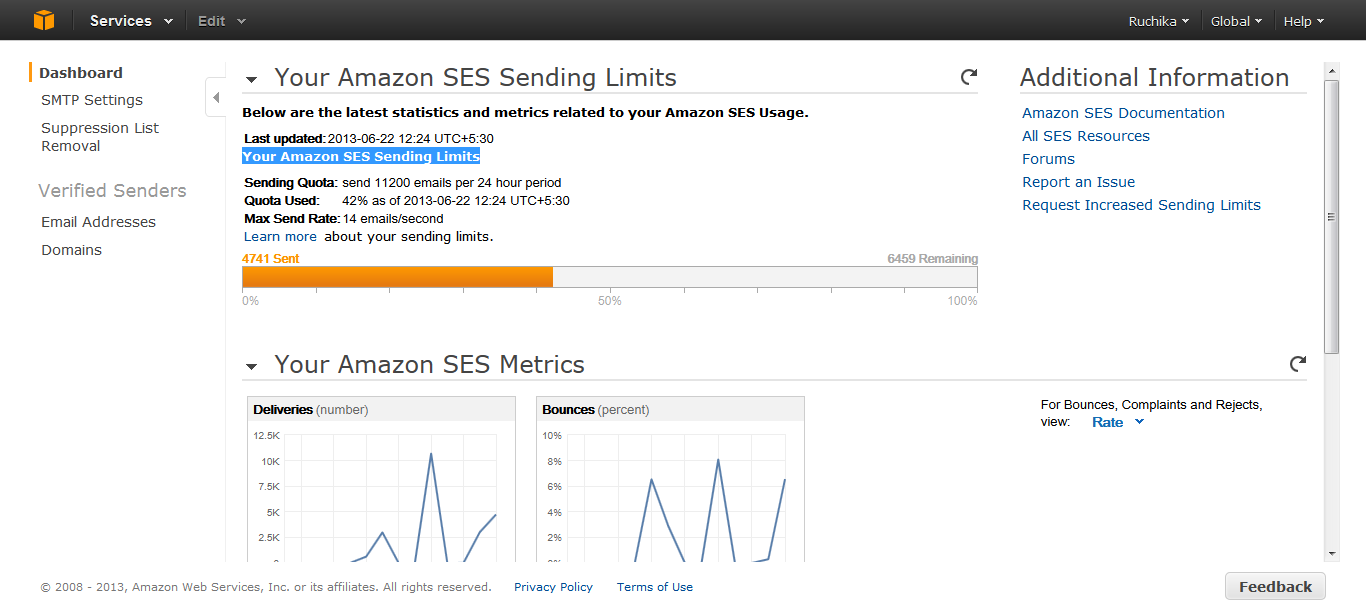The width and height of the screenshot is (1366, 616).
Task: Refresh the SES Sending Limits section
Action: point(968,77)
